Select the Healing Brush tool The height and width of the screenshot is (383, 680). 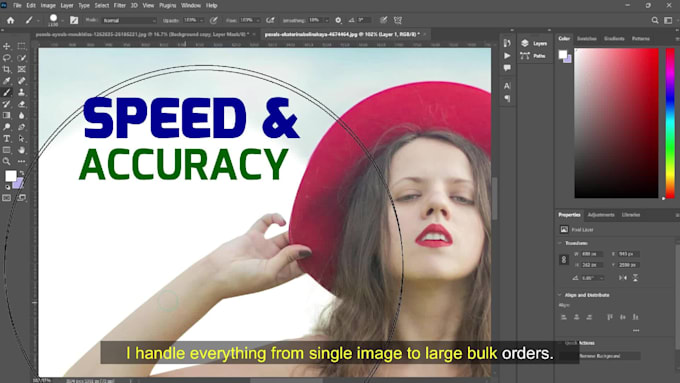pyautogui.click(x=21, y=81)
